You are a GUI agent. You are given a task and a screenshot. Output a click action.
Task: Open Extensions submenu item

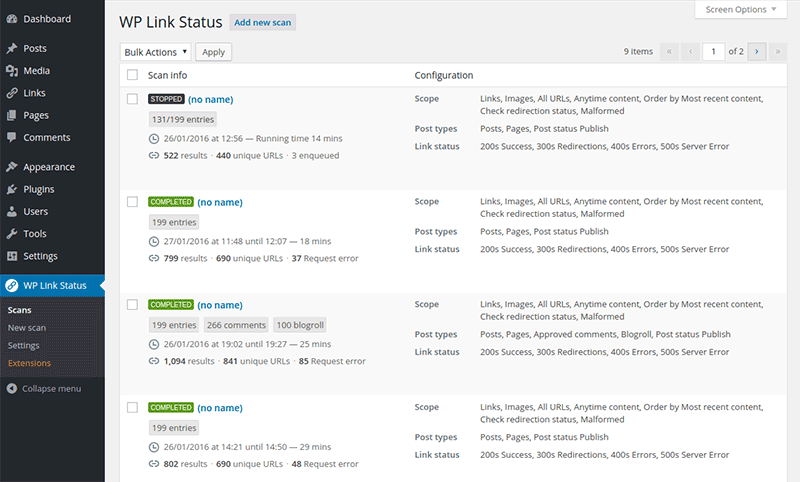coord(29,363)
